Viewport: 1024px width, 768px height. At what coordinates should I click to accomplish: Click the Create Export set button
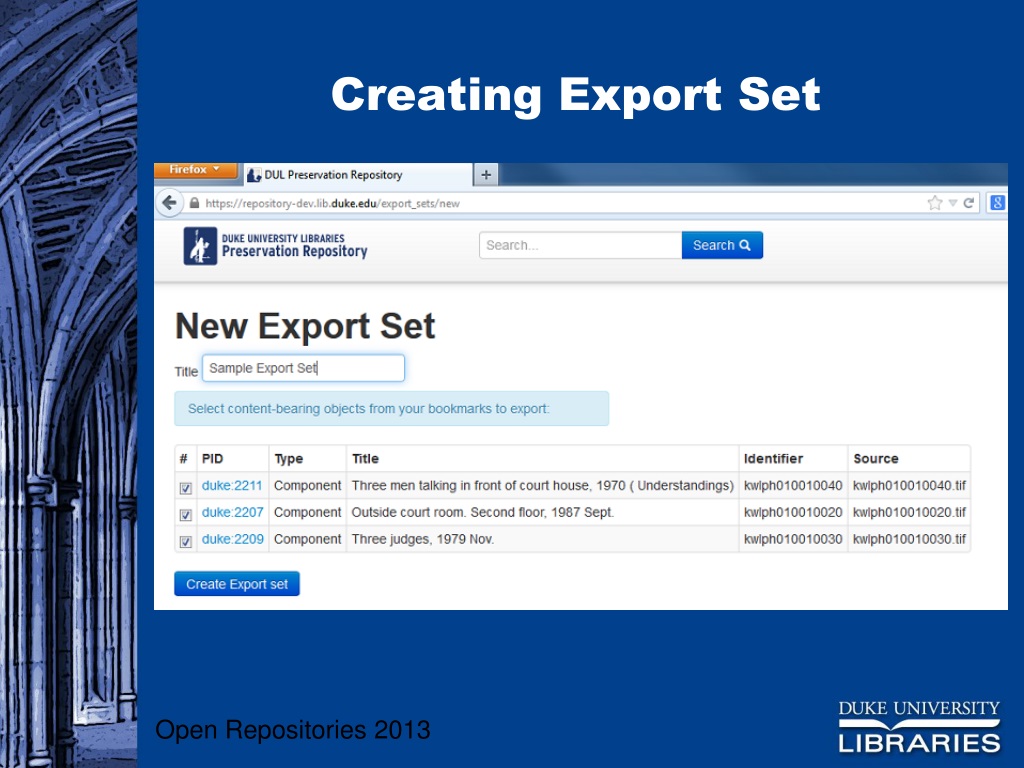point(237,584)
